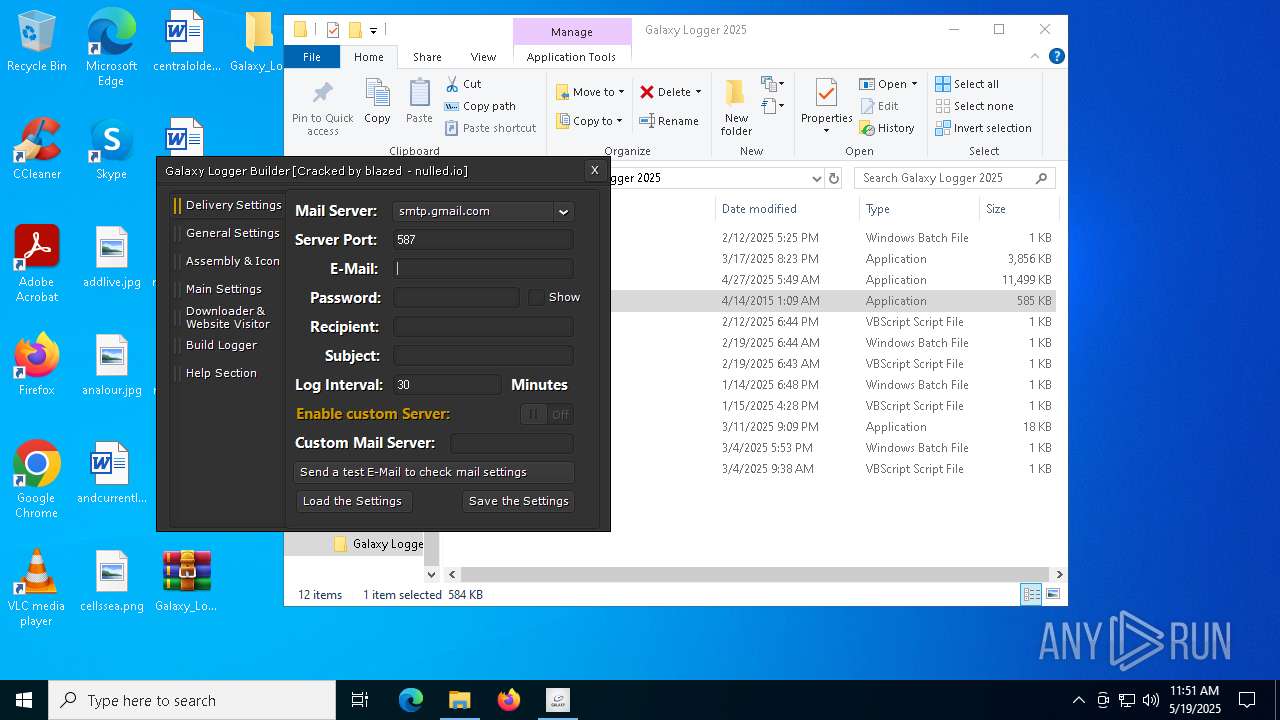This screenshot has width=1280, height=720.
Task: Click the Server Port field
Action: (483, 240)
